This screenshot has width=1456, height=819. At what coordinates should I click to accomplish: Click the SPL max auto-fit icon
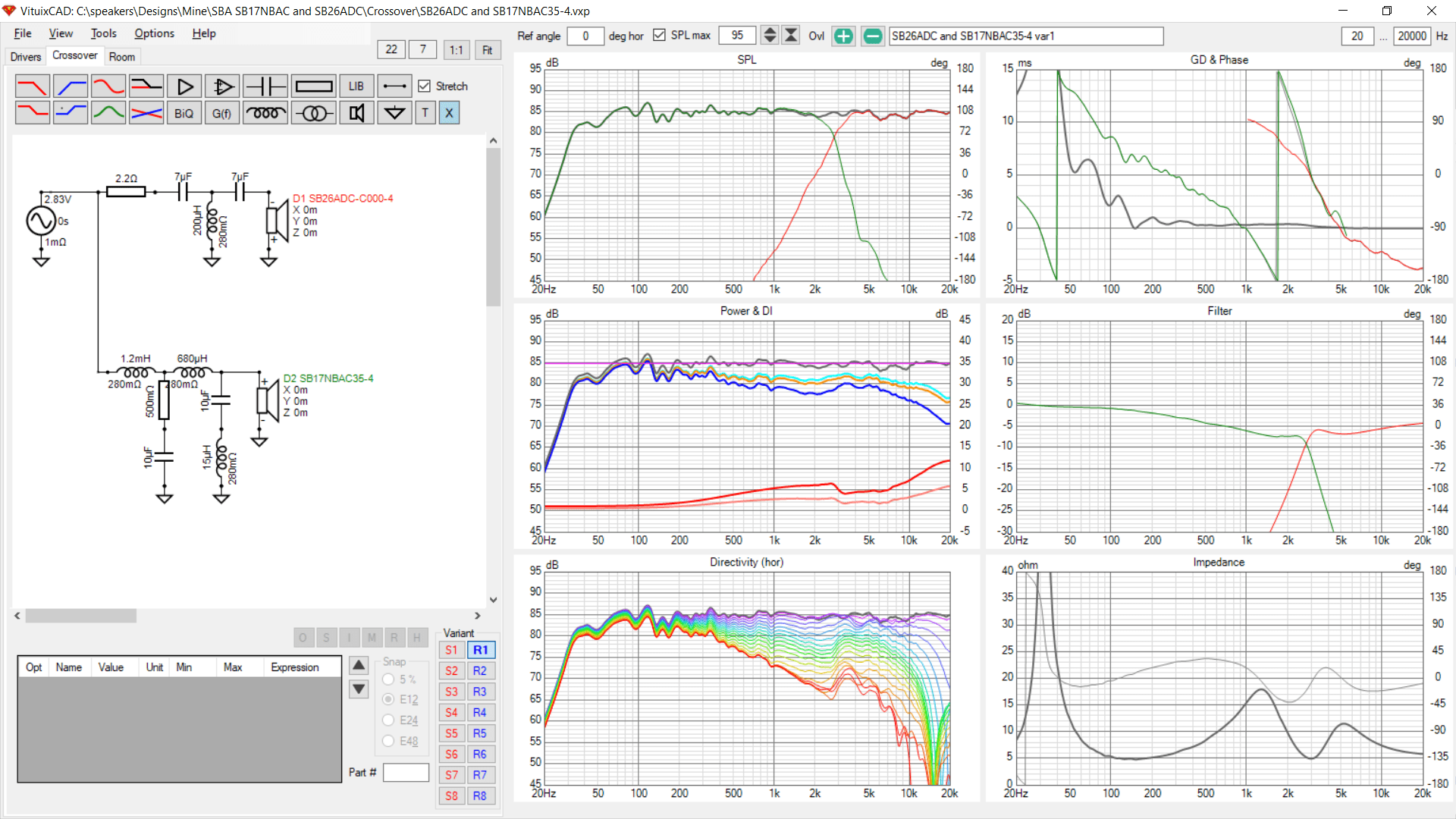(791, 36)
